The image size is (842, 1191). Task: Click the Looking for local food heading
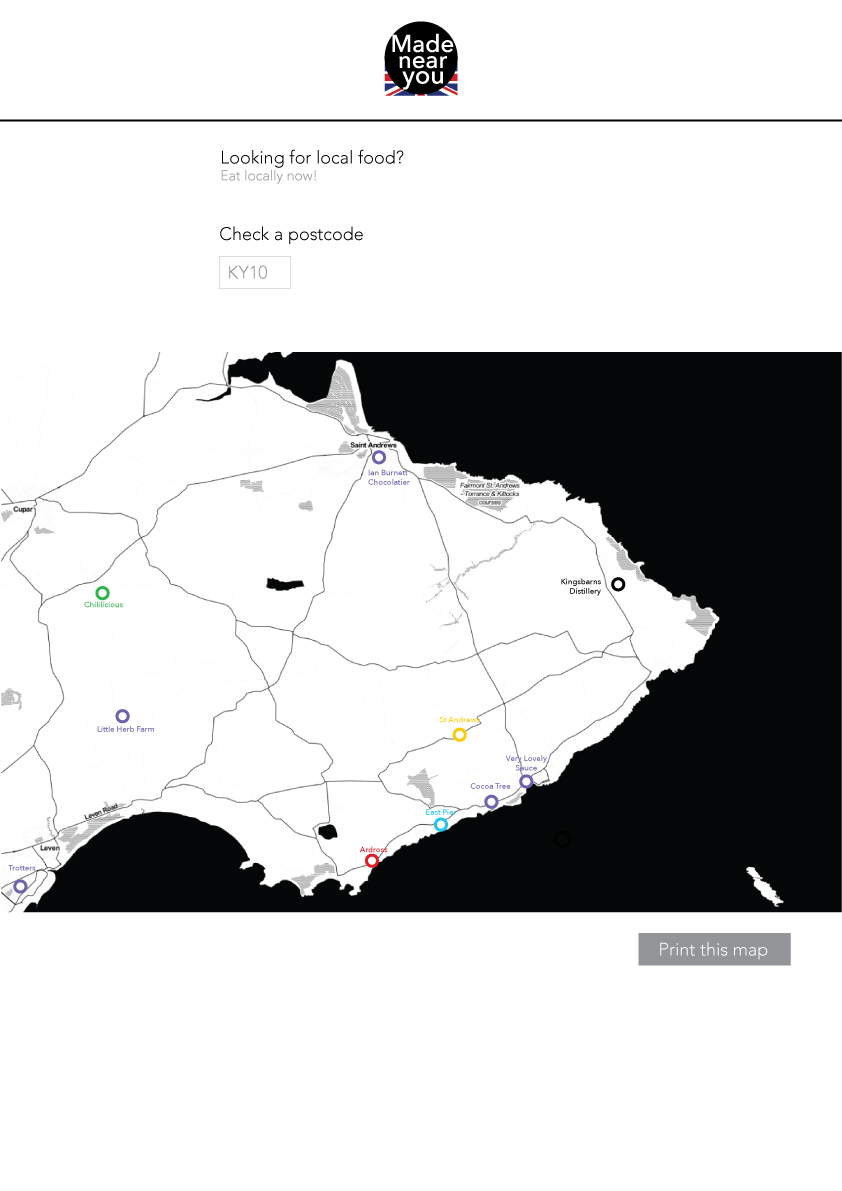(312, 157)
